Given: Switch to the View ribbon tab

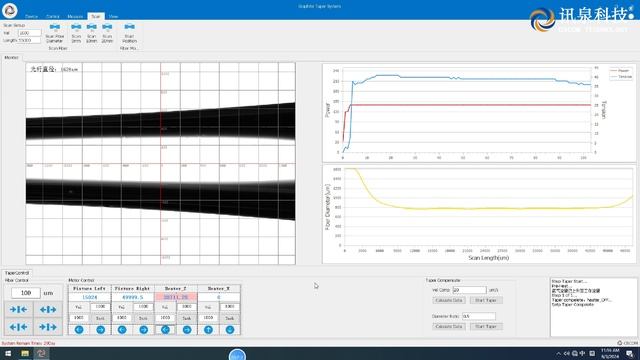Looking at the screenshot, I should pos(113,16).
